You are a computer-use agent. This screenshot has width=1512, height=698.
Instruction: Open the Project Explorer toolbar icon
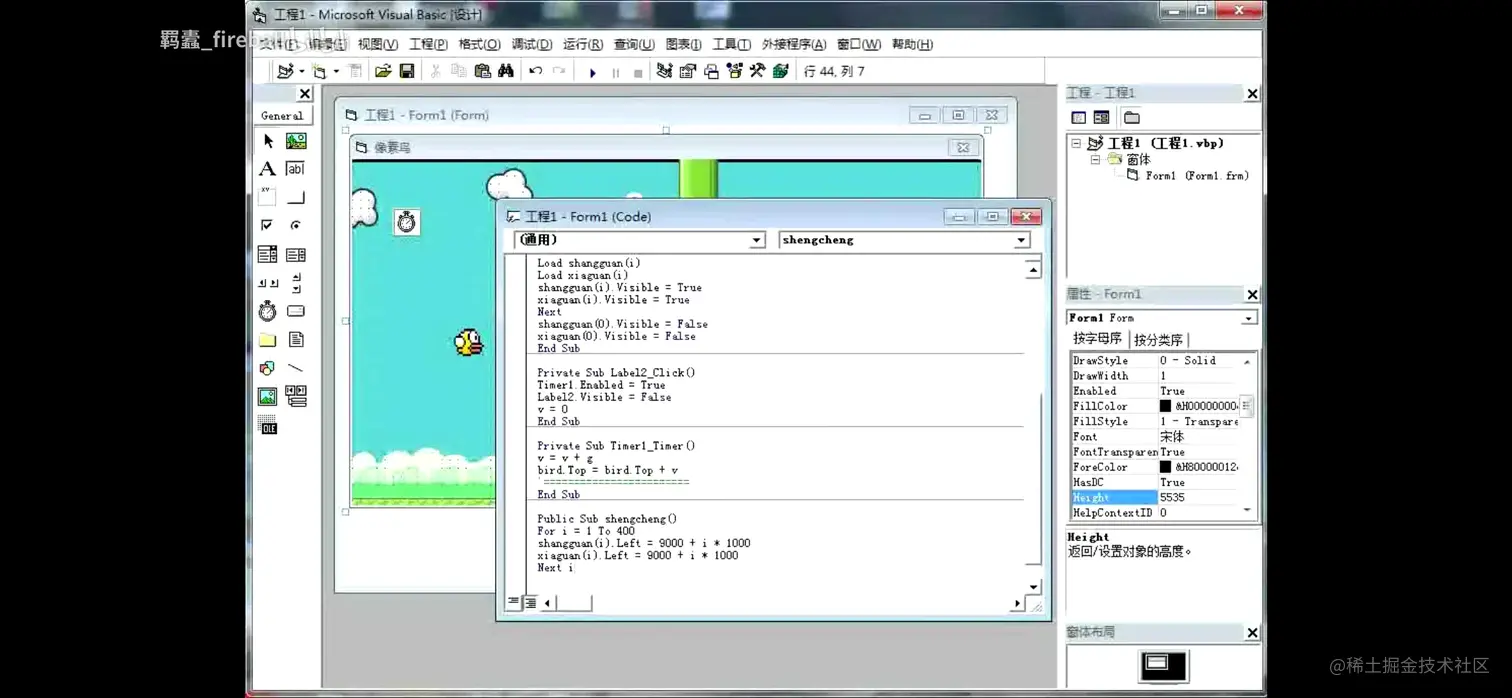[x=664, y=71]
